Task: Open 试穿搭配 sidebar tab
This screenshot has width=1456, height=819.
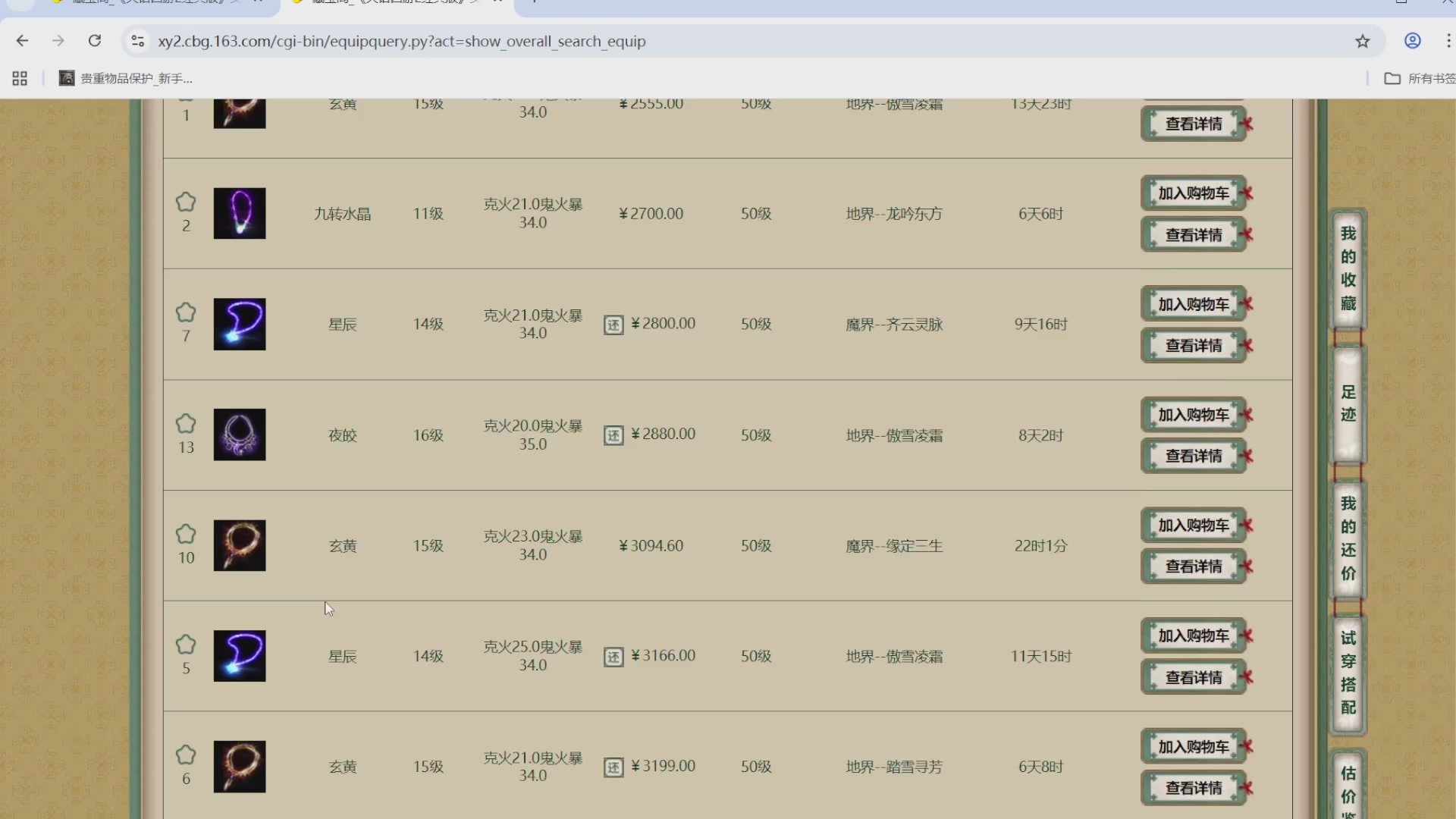Action: [1348, 673]
